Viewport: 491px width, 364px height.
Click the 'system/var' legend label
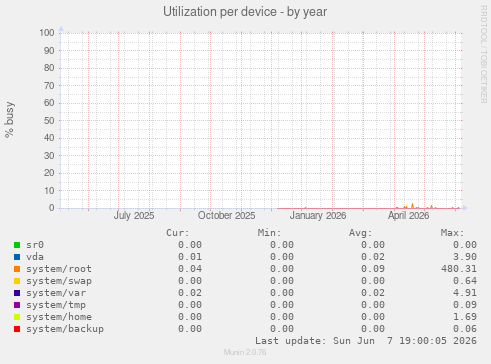[x=56, y=293]
